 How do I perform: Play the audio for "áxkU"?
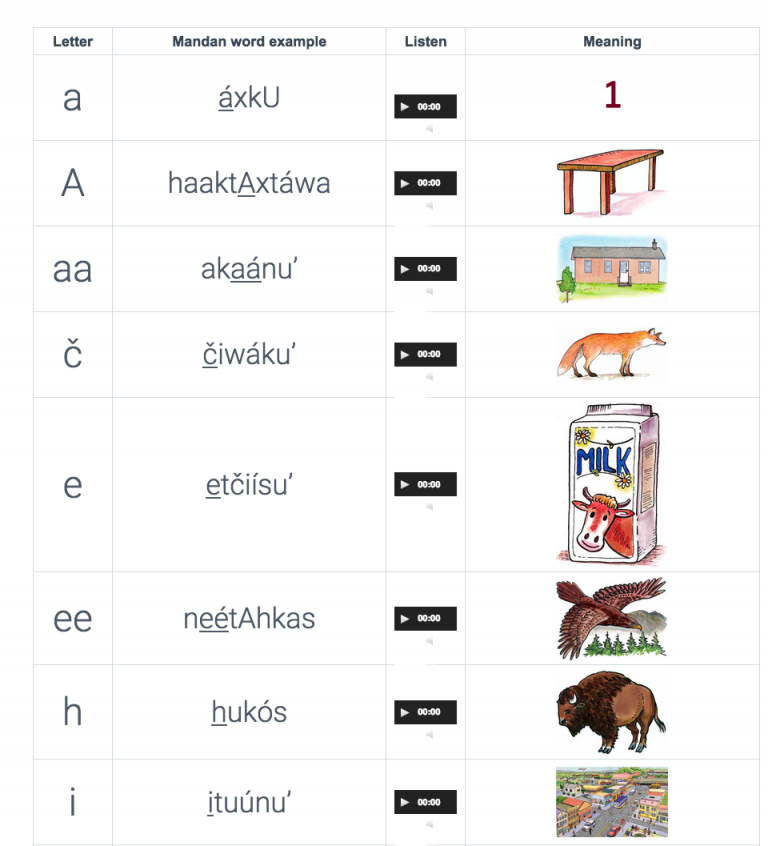[406, 106]
